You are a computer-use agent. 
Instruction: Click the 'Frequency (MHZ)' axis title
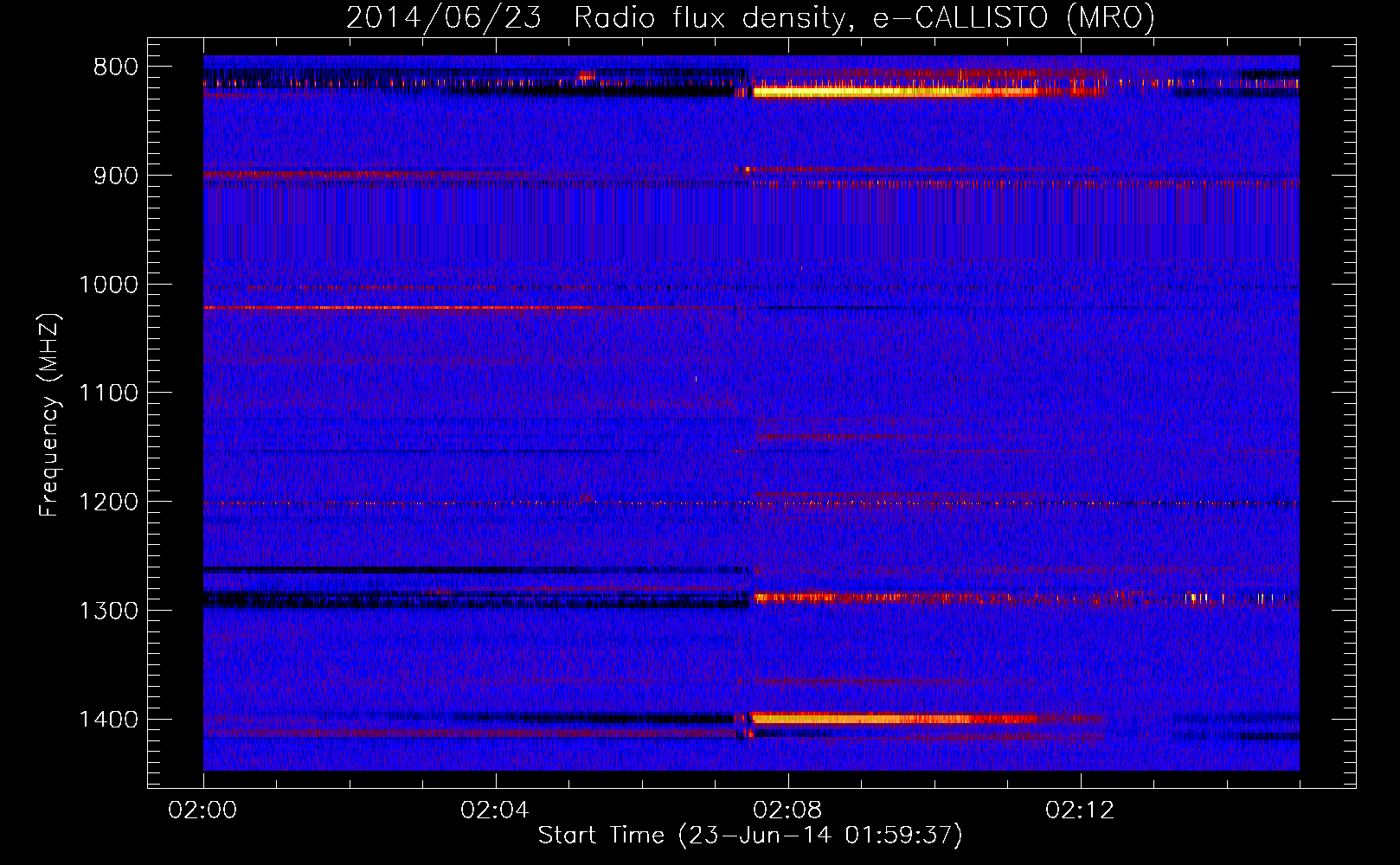49,414
